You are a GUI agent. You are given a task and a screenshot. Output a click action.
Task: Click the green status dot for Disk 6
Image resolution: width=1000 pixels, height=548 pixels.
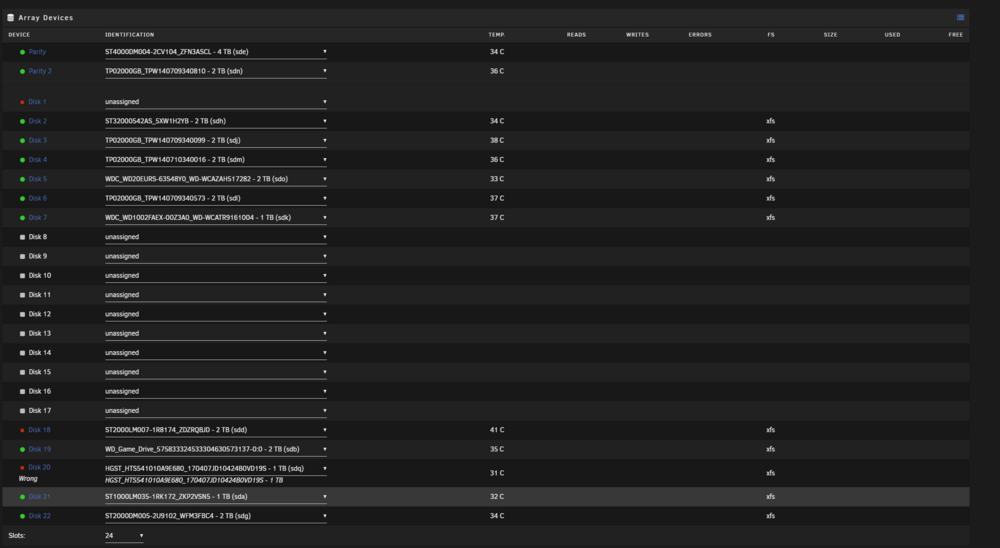(22, 198)
